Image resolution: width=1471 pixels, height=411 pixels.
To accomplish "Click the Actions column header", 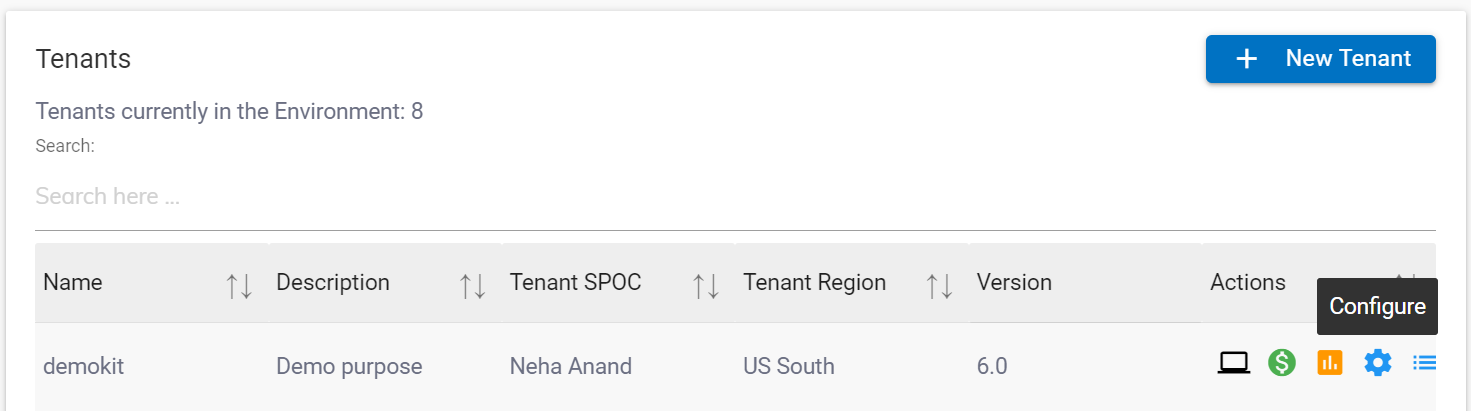I will 1247,283.
